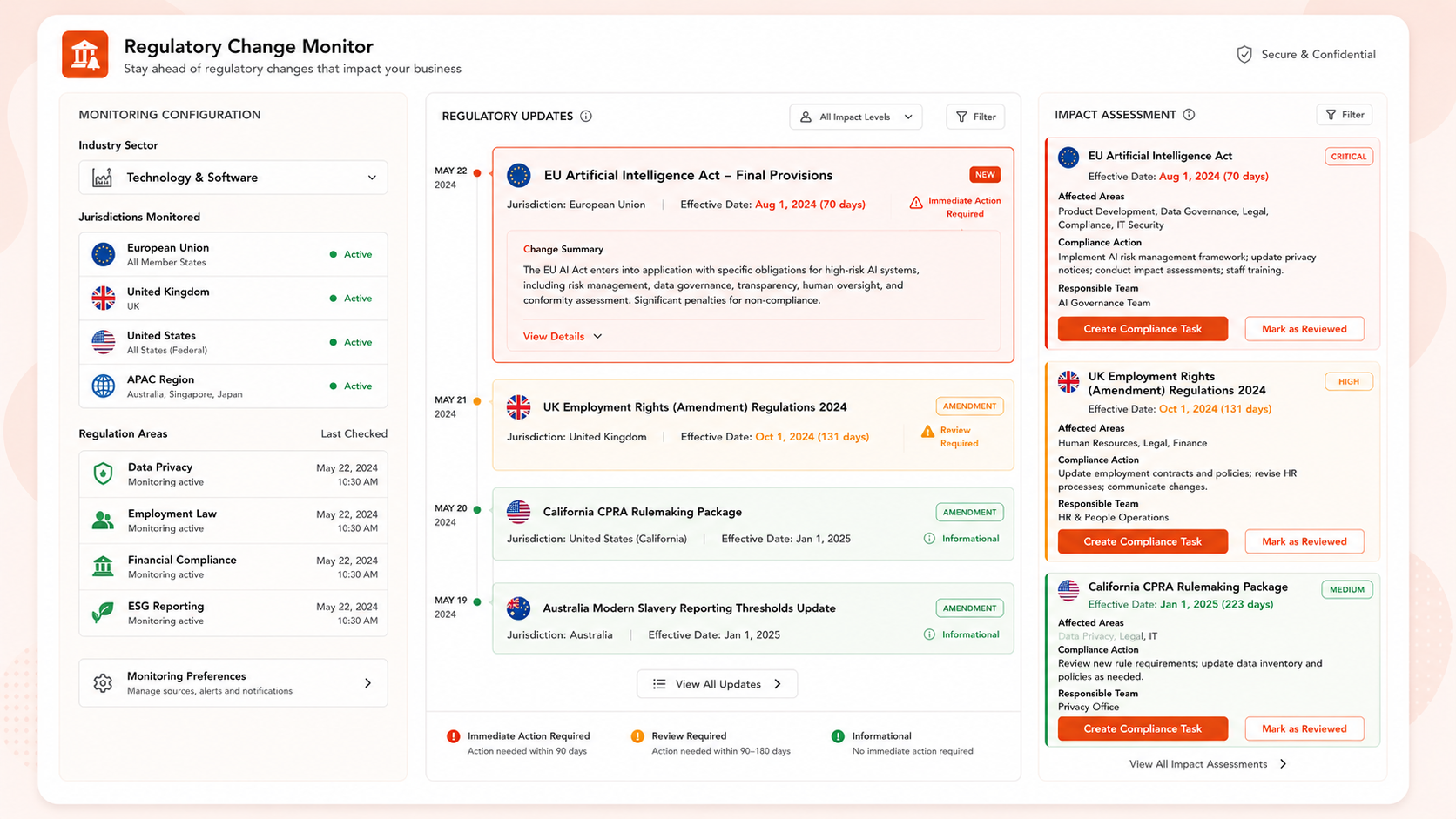Click the ESG Reporting leaf icon
This screenshot has width=1456, height=819.
point(103,613)
